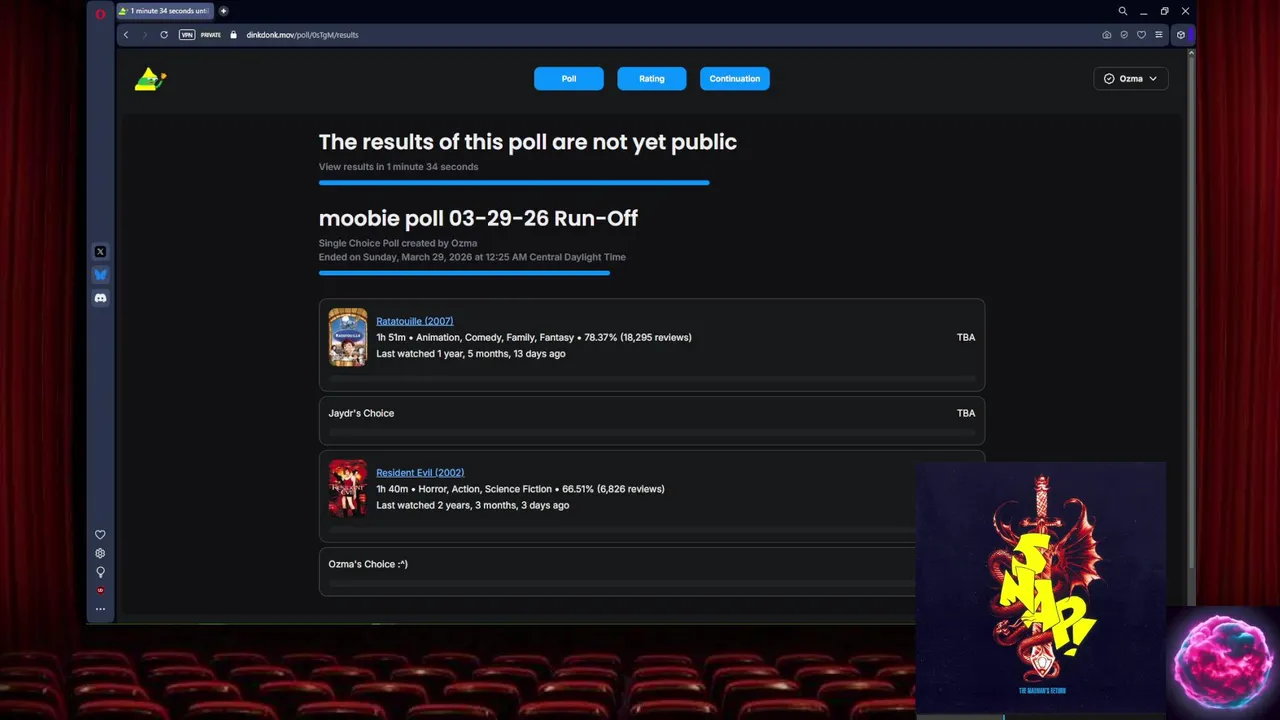Click the Ratatouille poster thumbnail
Viewport: 1280px width, 720px height.
(348, 337)
